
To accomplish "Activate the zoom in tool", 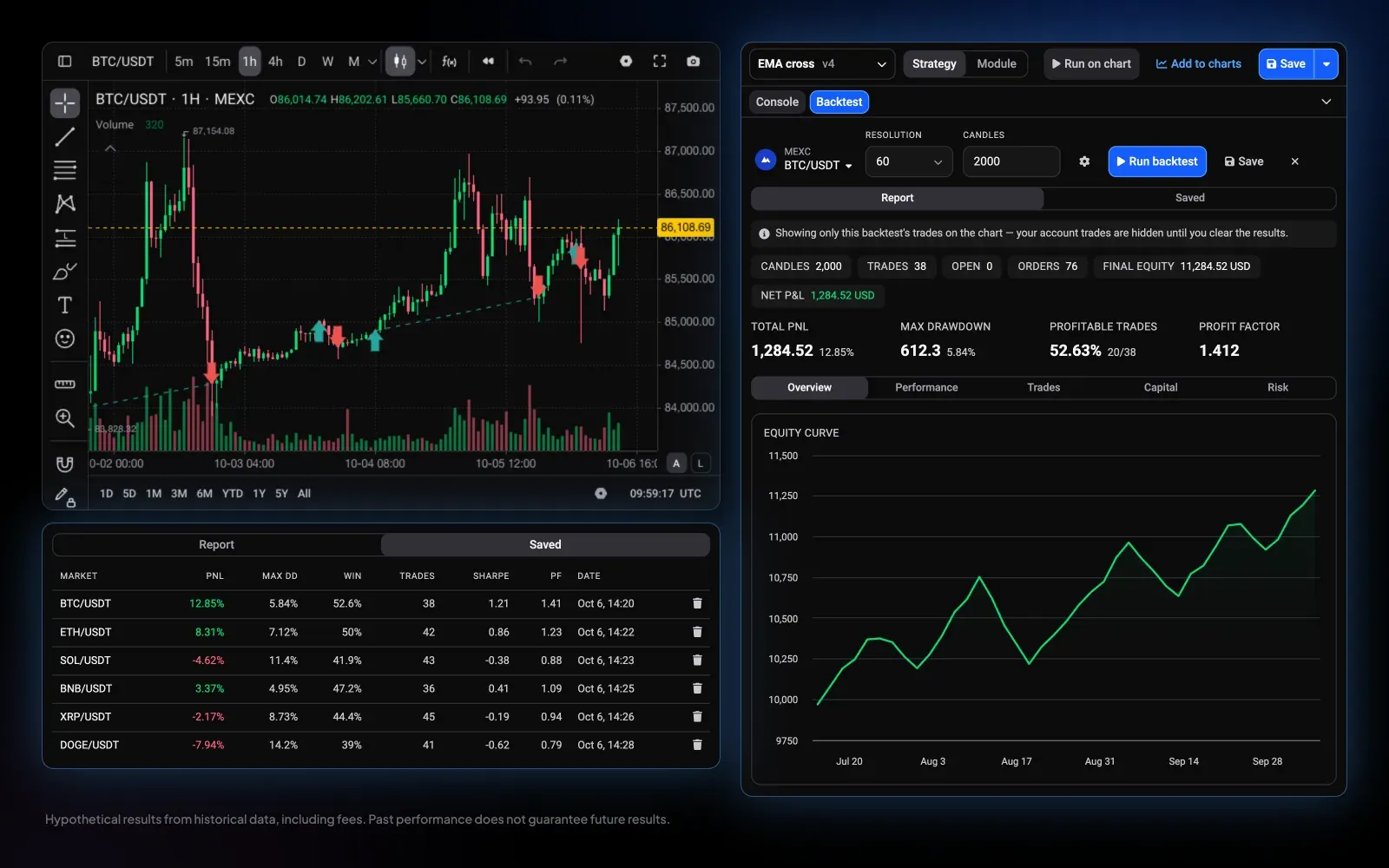I will [65, 418].
